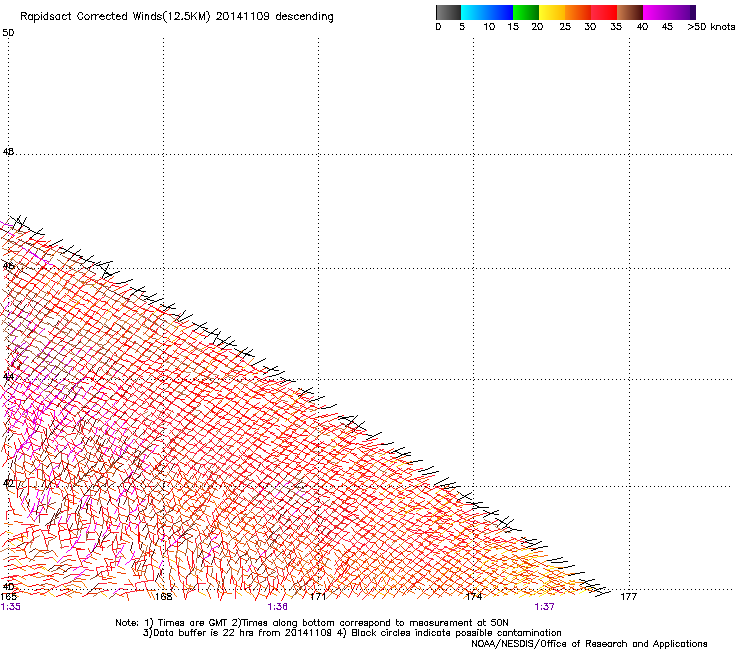The image size is (740, 650).
Task: Click the legend scale label '35'
Action: (x=616, y=27)
